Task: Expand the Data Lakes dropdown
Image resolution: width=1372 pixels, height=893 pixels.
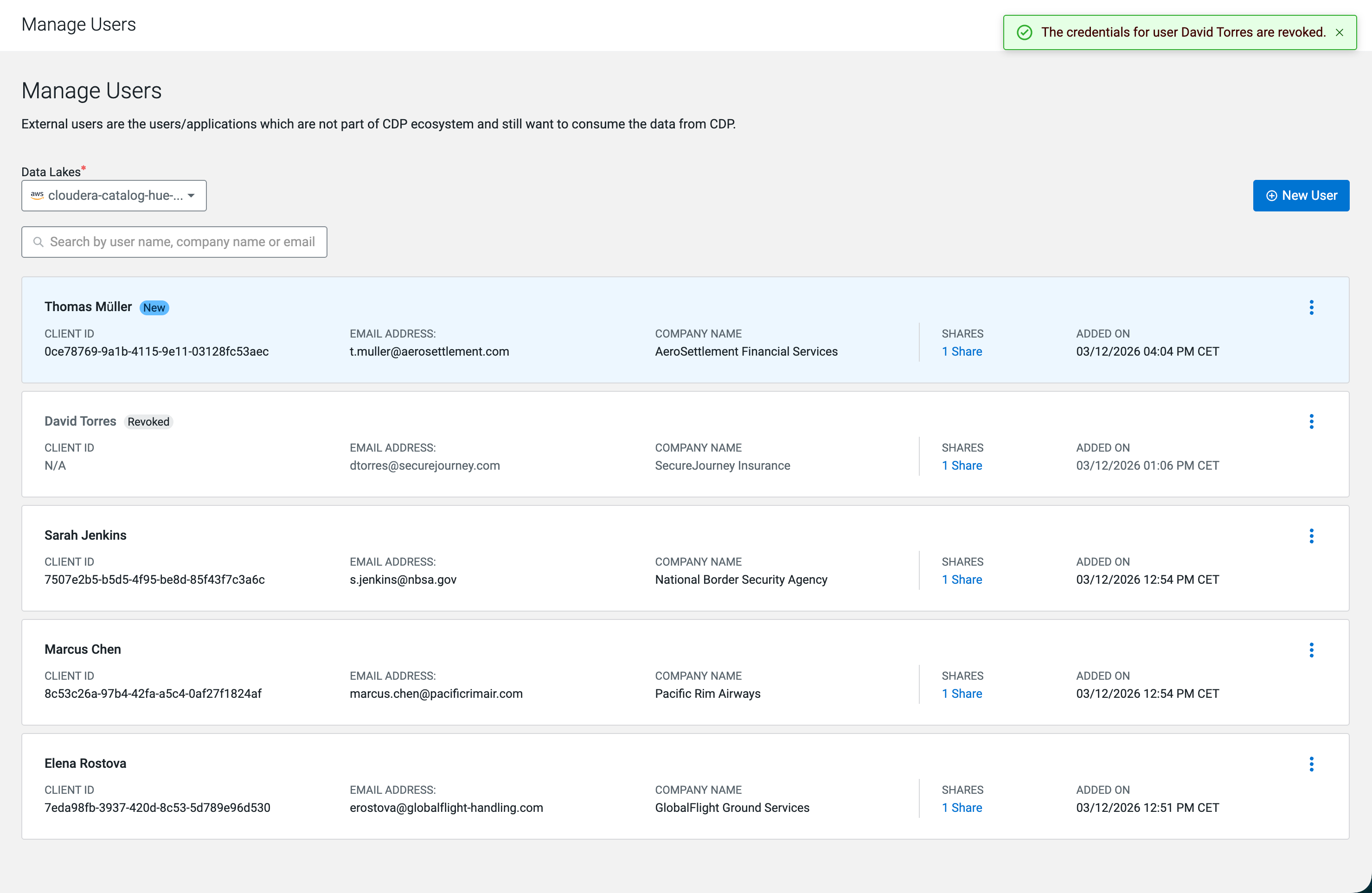Action: pyautogui.click(x=114, y=196)
